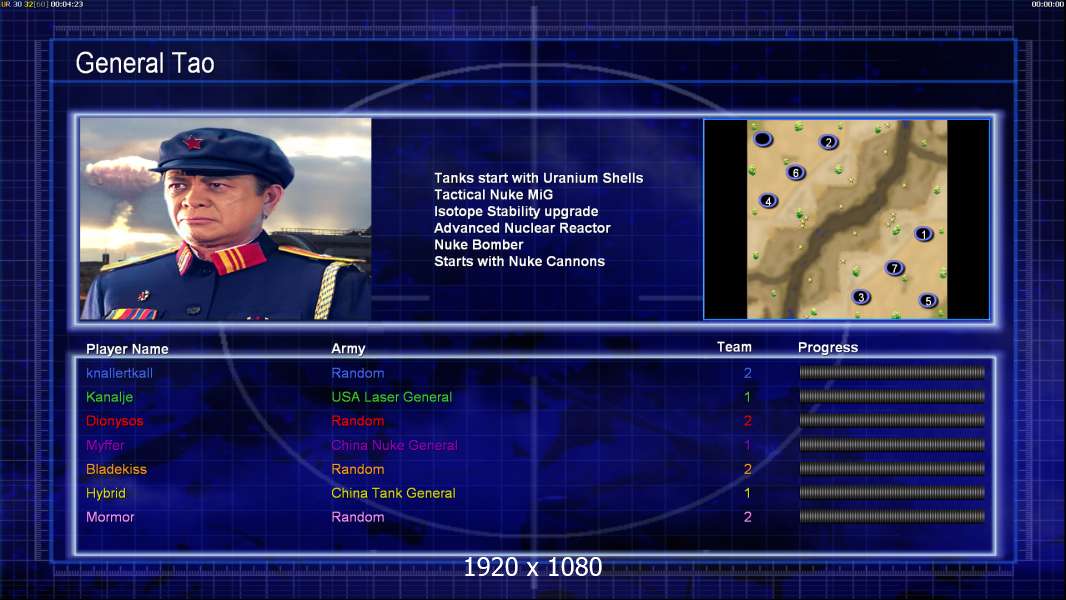The height and width of the screenshot is (600, 1066).
Task: Click the Player Name column header
Action: coord(127,349)
